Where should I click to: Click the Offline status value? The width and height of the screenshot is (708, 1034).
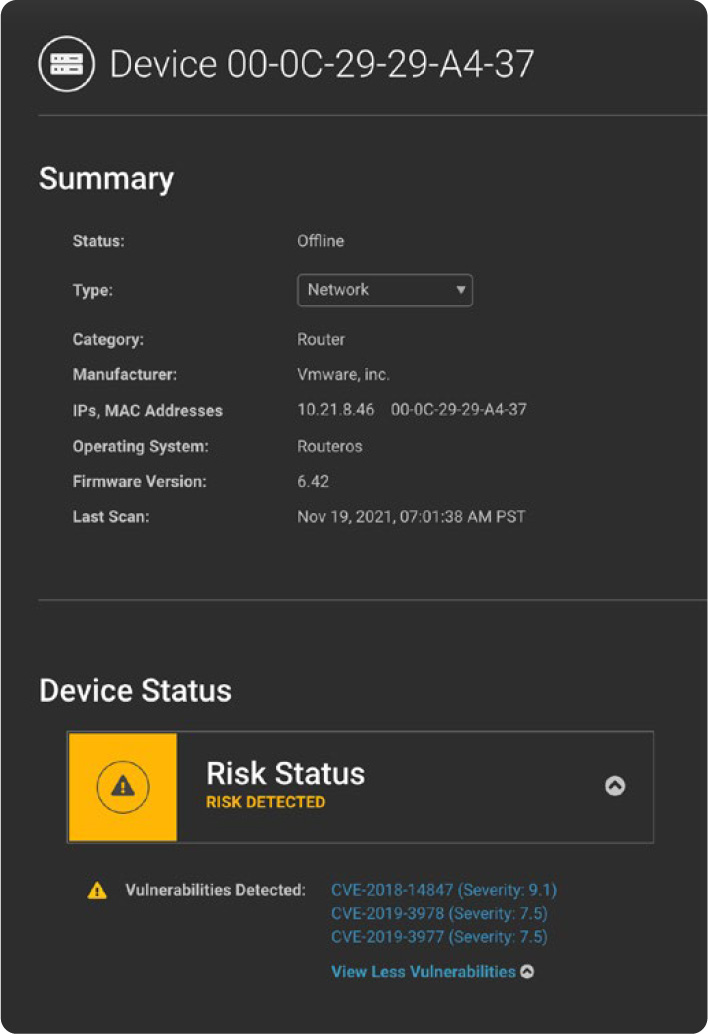[x=320, y=241]
